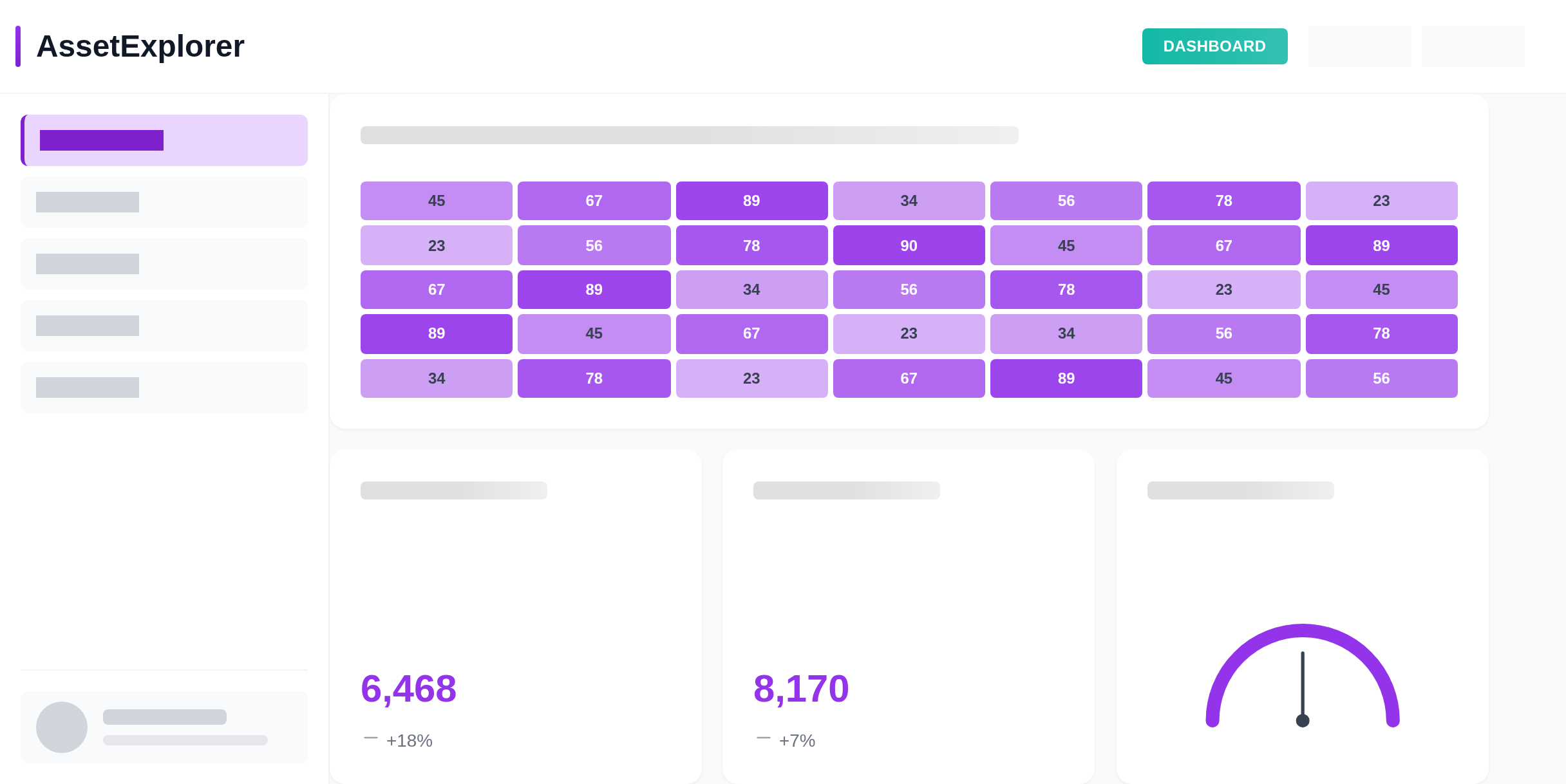Viewport: 1566px width, 784px height.
Task: Click top-right heatmap cell showing 23
Action: pos(1381,201)
